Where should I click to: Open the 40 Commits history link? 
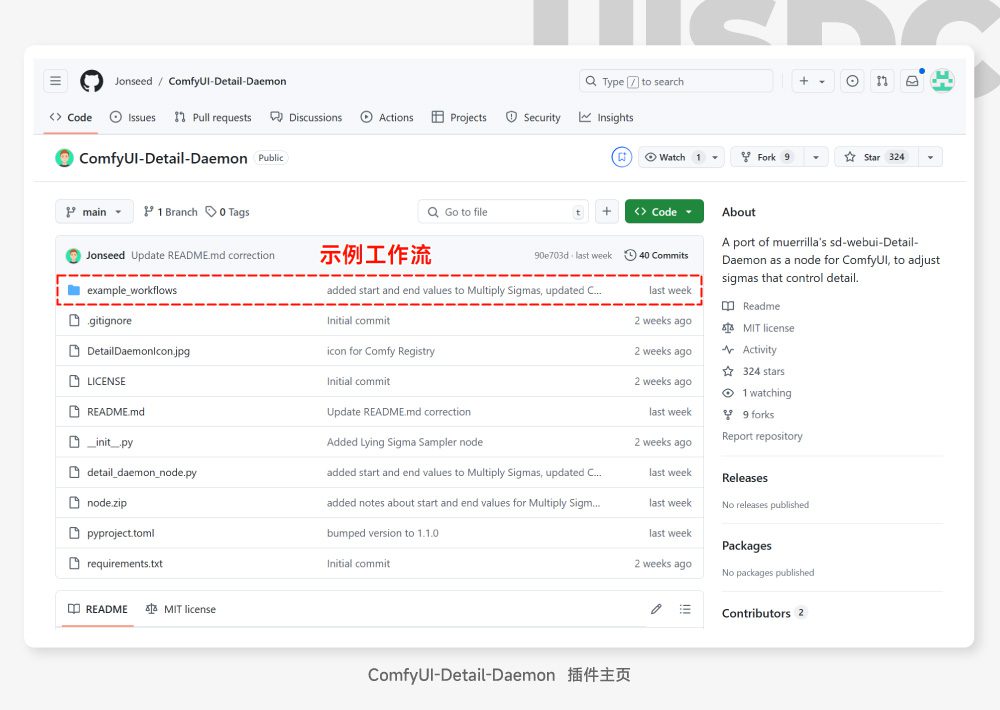[x=656, y=255]
